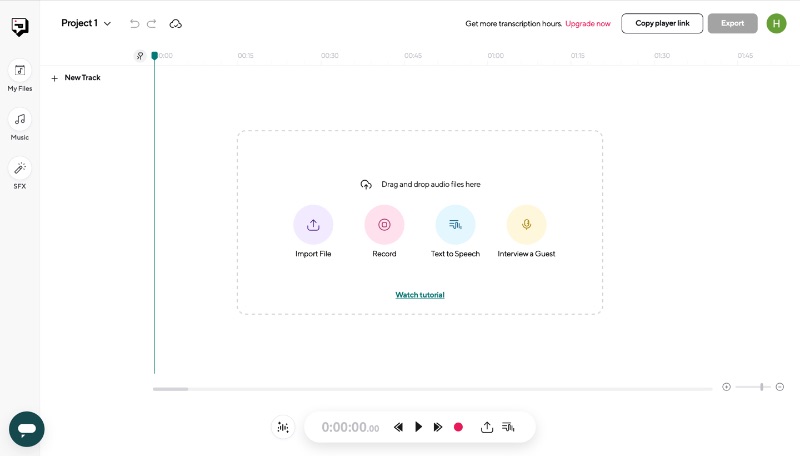800x456 pixels.
Task: Click the undo arrow
Action: pyautogui.click(x=134, y=23)
